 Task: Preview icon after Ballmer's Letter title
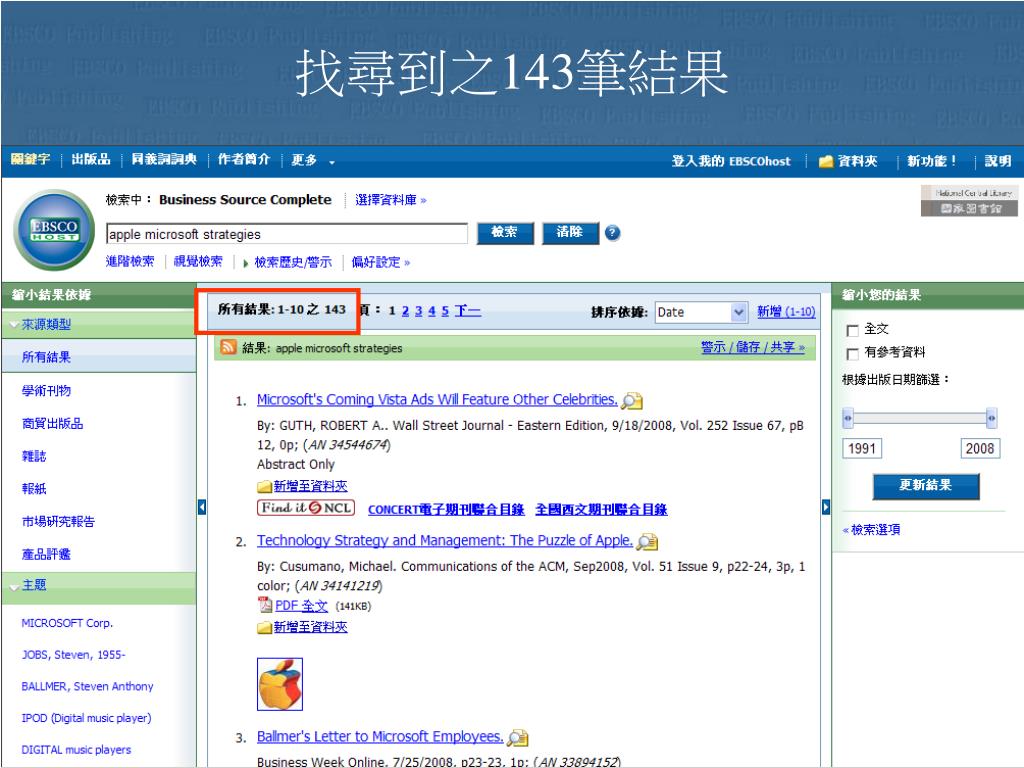point(518,737)
